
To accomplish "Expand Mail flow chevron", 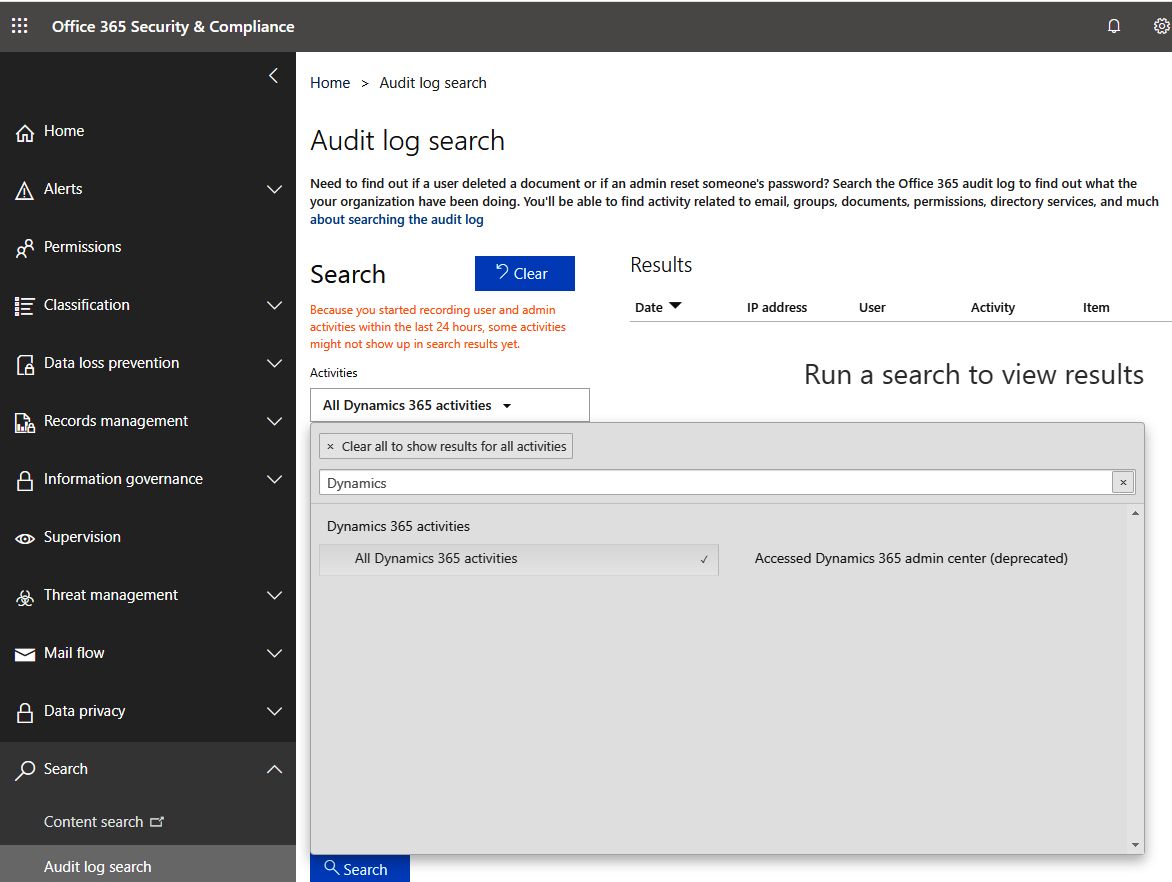I will [274, 653].
